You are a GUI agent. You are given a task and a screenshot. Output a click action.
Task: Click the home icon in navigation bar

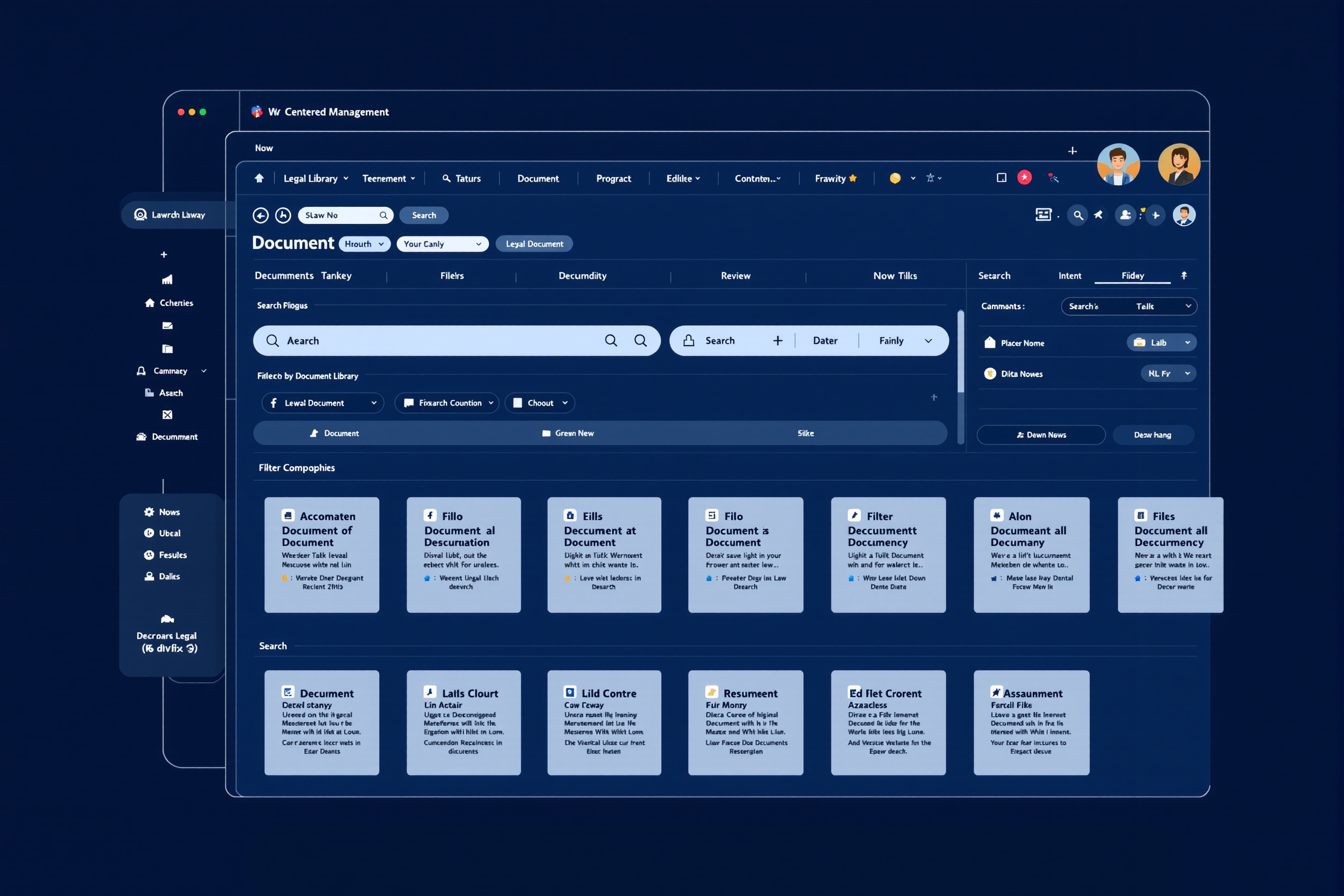click(259, 178)
